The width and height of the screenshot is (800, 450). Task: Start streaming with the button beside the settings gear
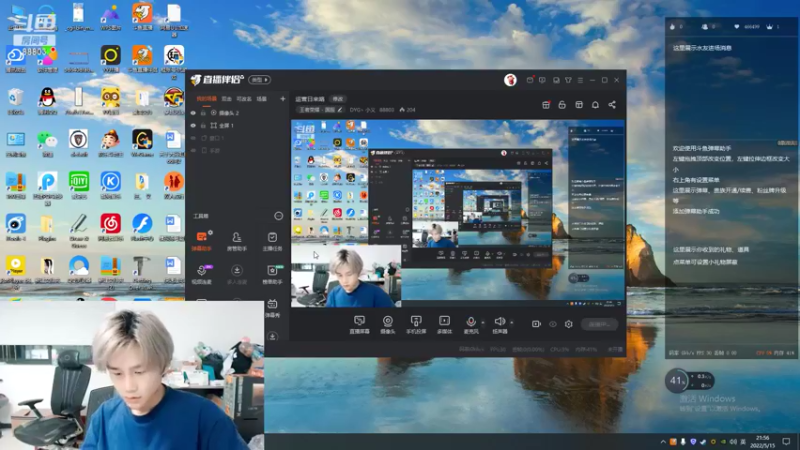tap(599, 324)
